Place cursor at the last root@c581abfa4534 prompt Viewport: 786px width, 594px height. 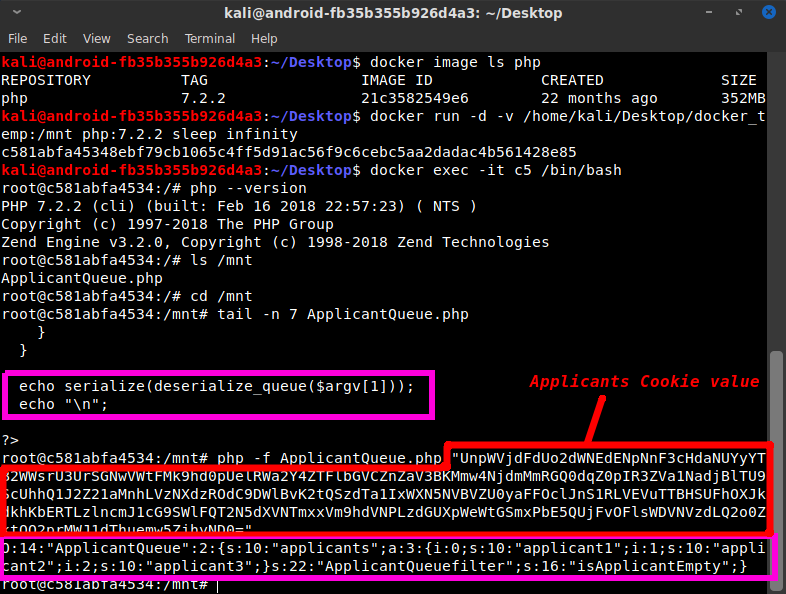218,585
